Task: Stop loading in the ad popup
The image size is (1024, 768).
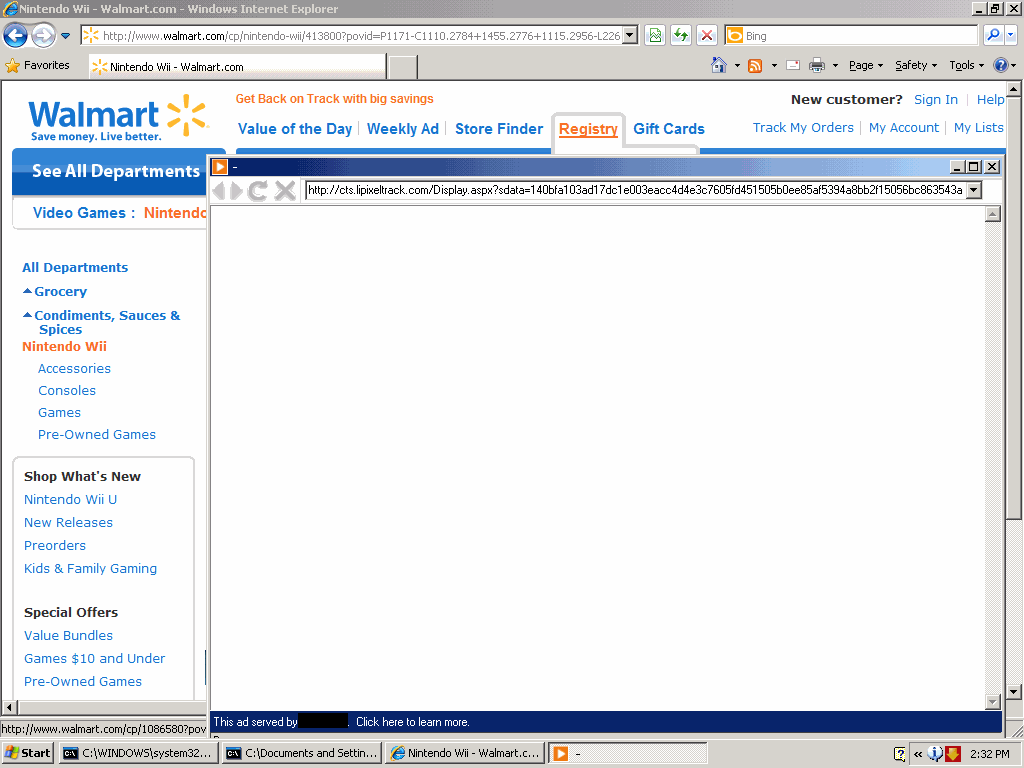Action: point(285,191)
